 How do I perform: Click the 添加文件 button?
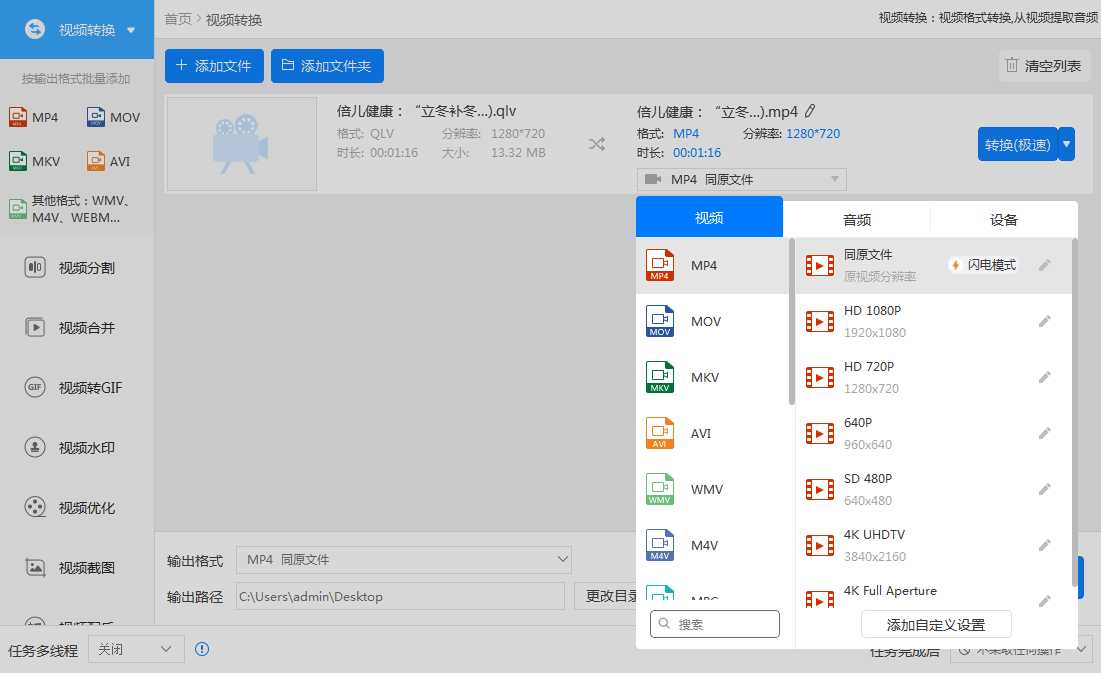coord(214,66)
